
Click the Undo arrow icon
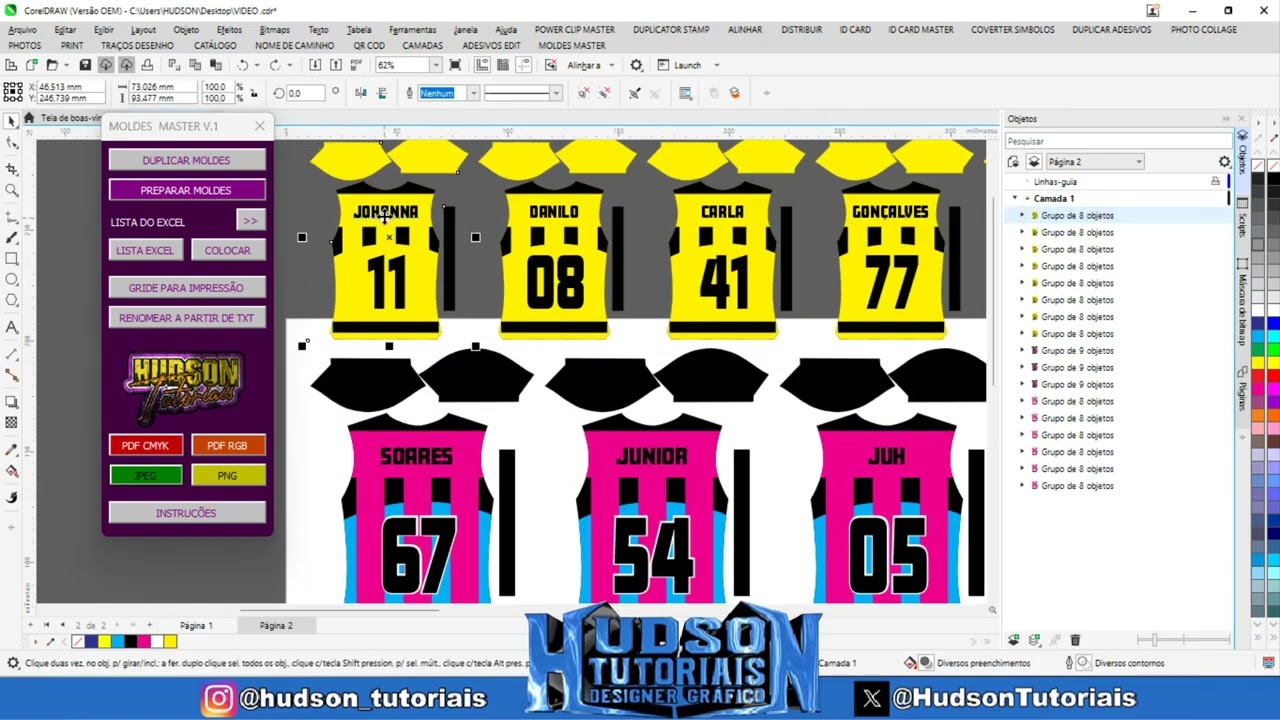[243, 65]
